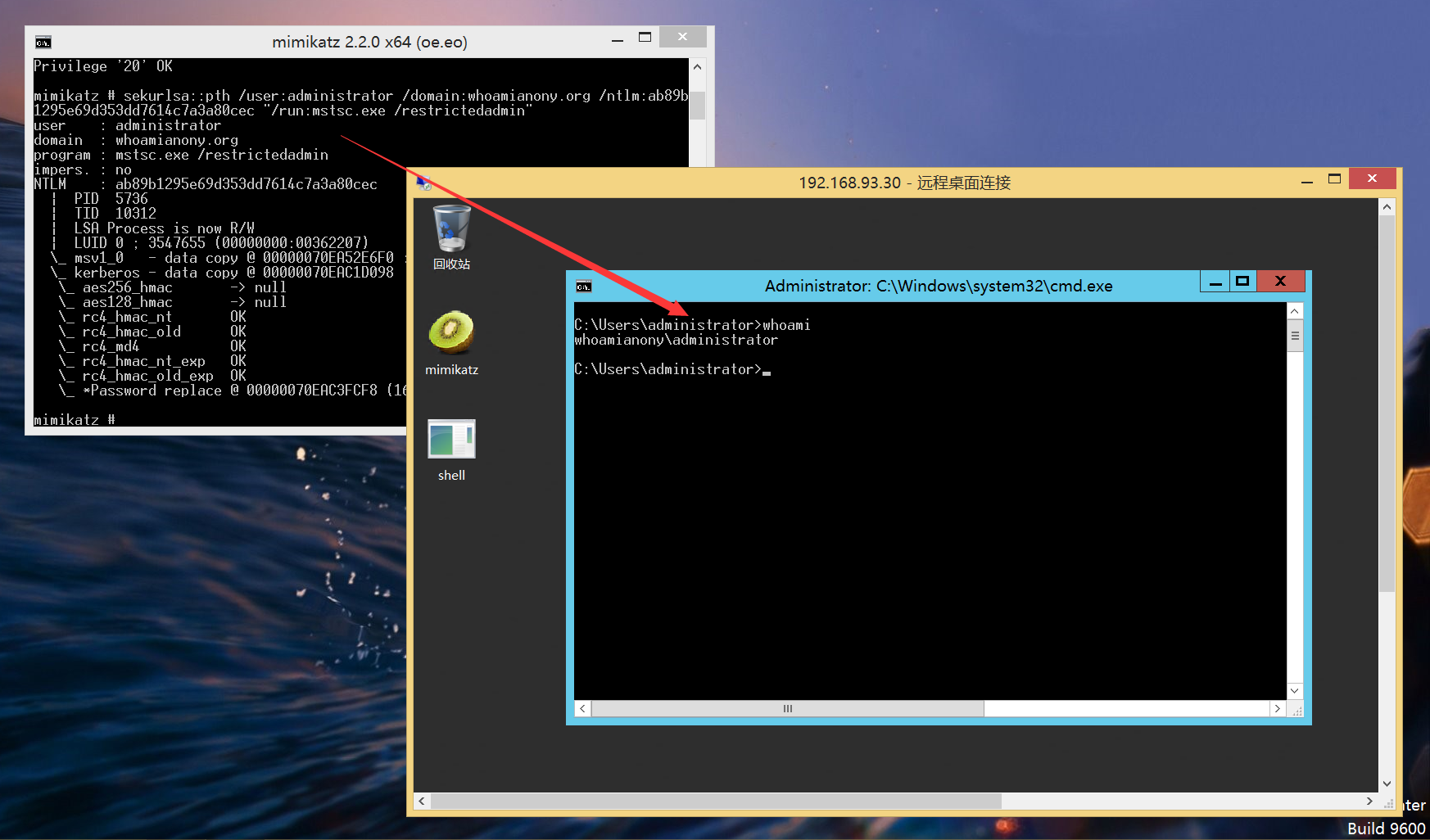The width and height of the screenshot is (1430, 840).
Task: Click the 'rc4_hmac_nt OK' line
Action: click(x=152, y=317)
